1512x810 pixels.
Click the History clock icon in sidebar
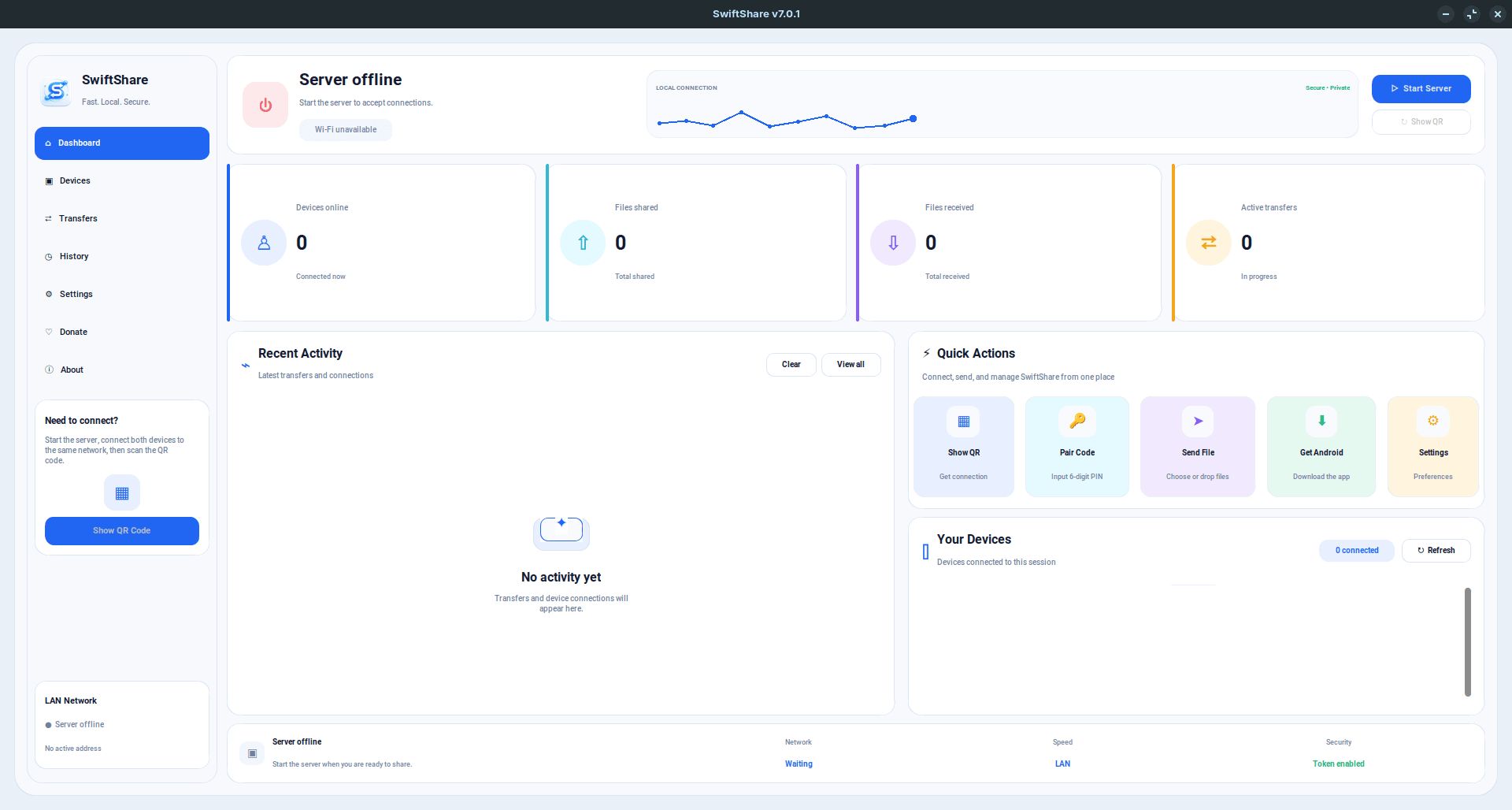[x=49, y=257]
